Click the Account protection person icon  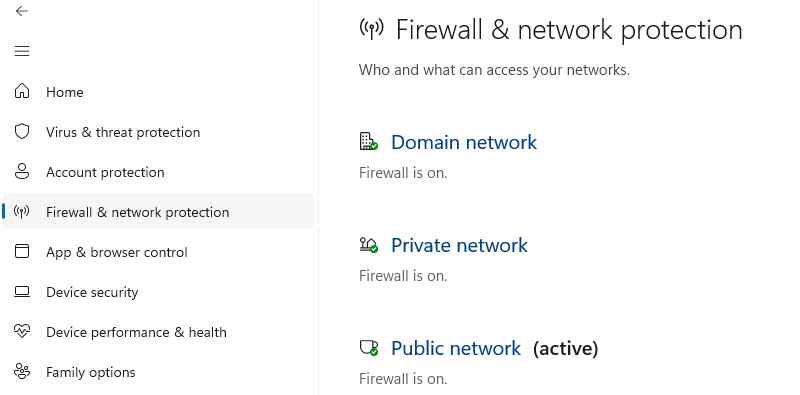tap(21, 171)
